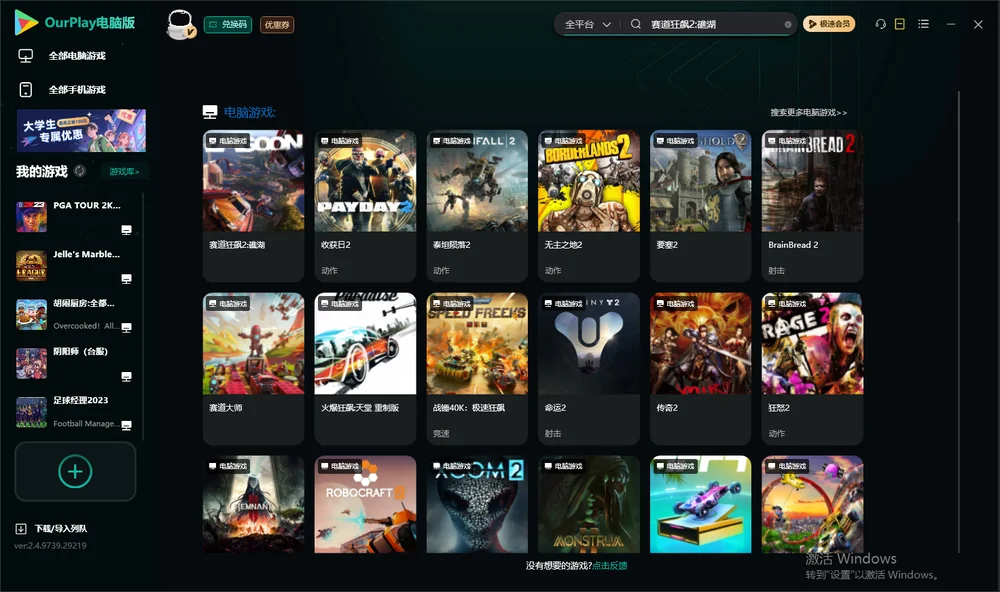The width and height of the screenshot is (1000, 592).
Task: Click the 极速会员 membership button
Action: (x=829, y=24)
